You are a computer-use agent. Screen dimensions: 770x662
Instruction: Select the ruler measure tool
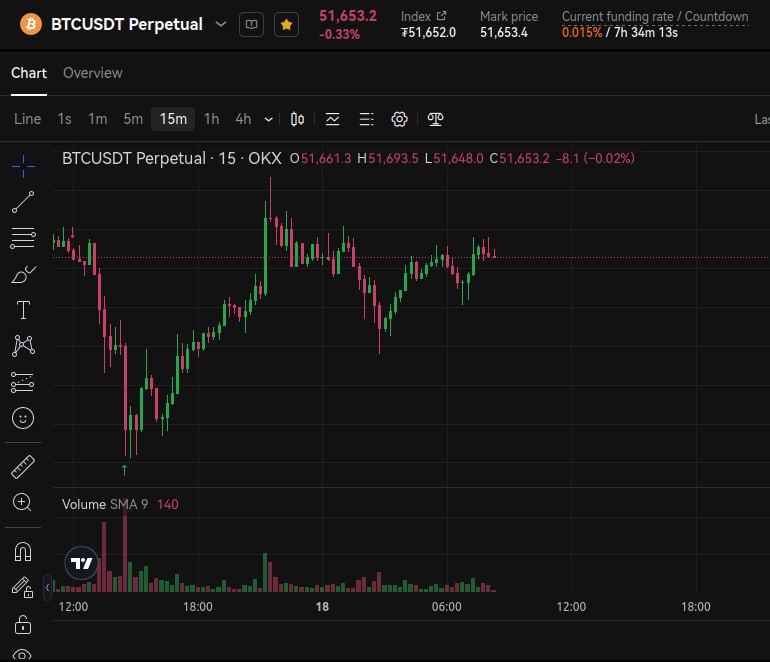pos(23,467)
